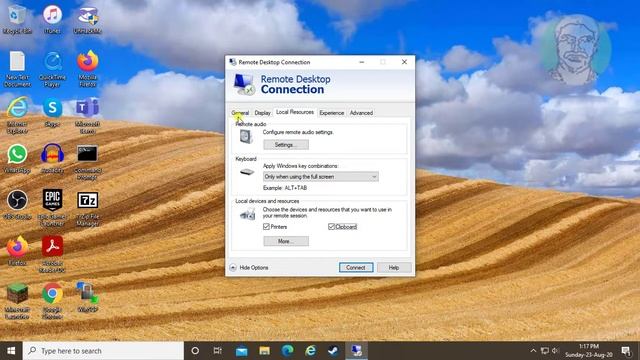Open the Command Prompt desktop shortcut
The width and height of the screenshot is (640, 360).
click(x=87, y=162)
